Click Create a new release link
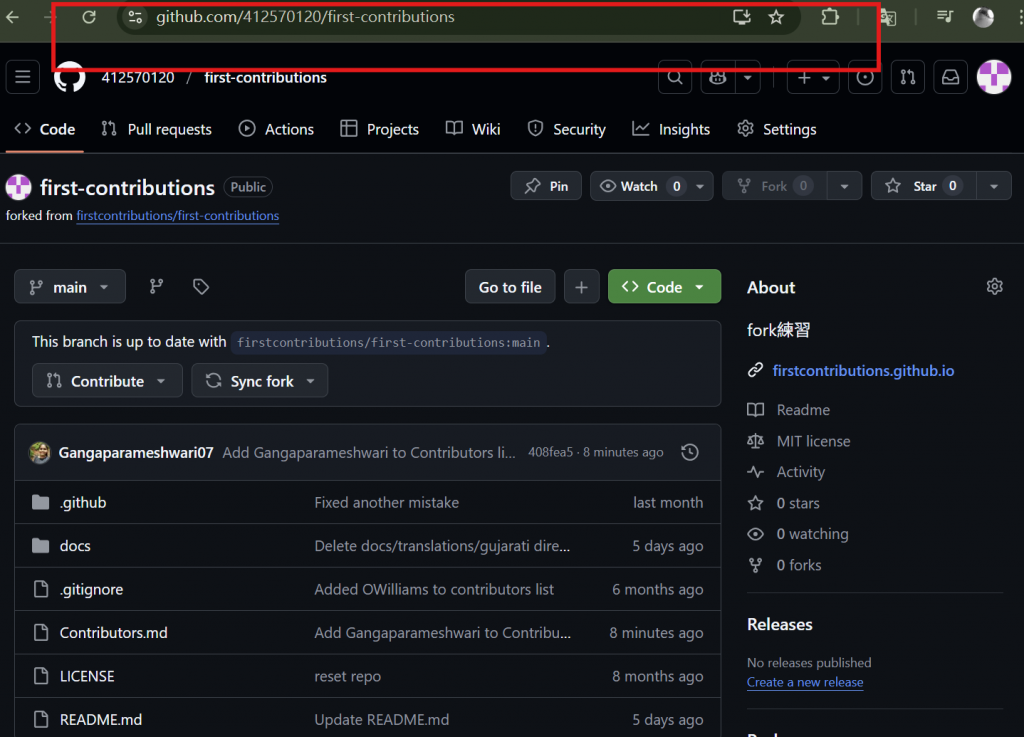Viewport: 1024px width, 737px height. [x=805, y=682]
